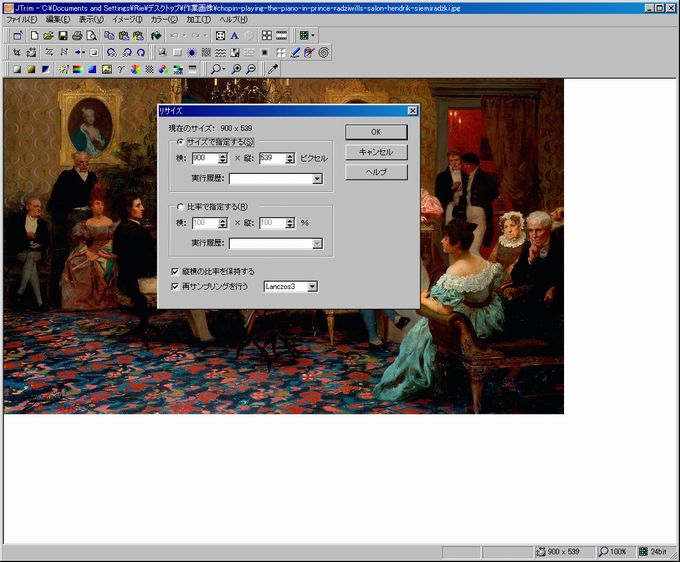This screenshot has width=680, height=562.
Task: Select '比率で指定する(R)' radio button
Action: 180,207
